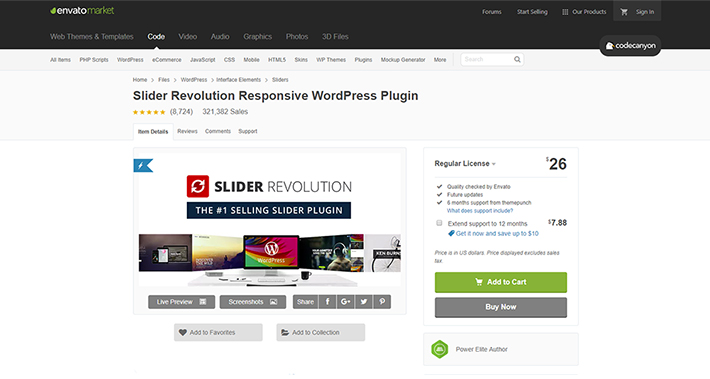
Task: Click the Slider Revolution preview image
Action: coord(269,220)
